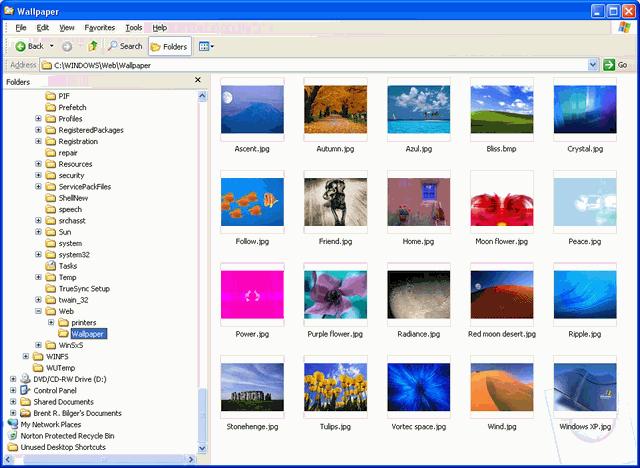
Task: Click the Control Panel icon
Action: click(x=25, y=390)
